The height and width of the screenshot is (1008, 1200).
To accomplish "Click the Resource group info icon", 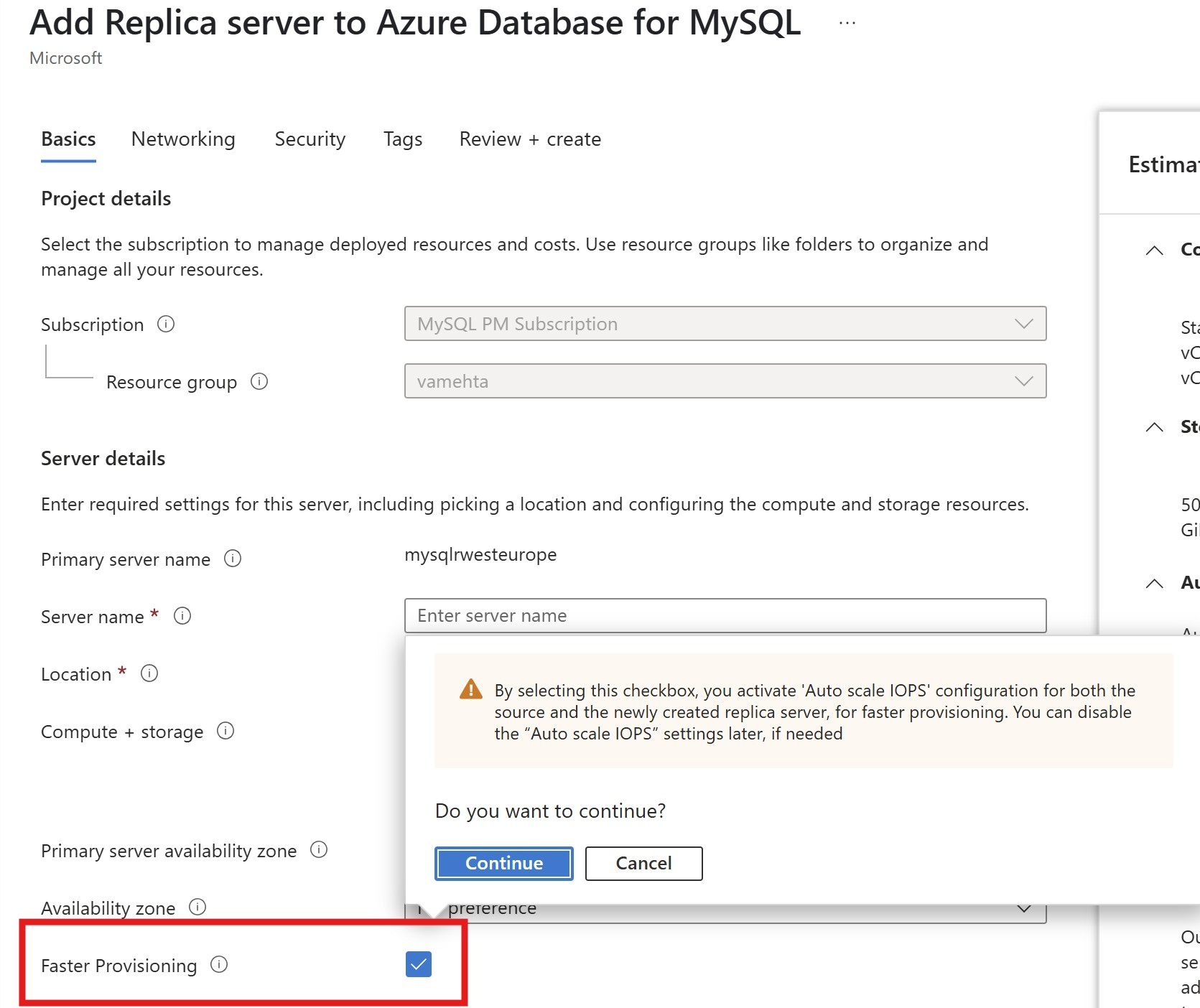I will (260, 382).
